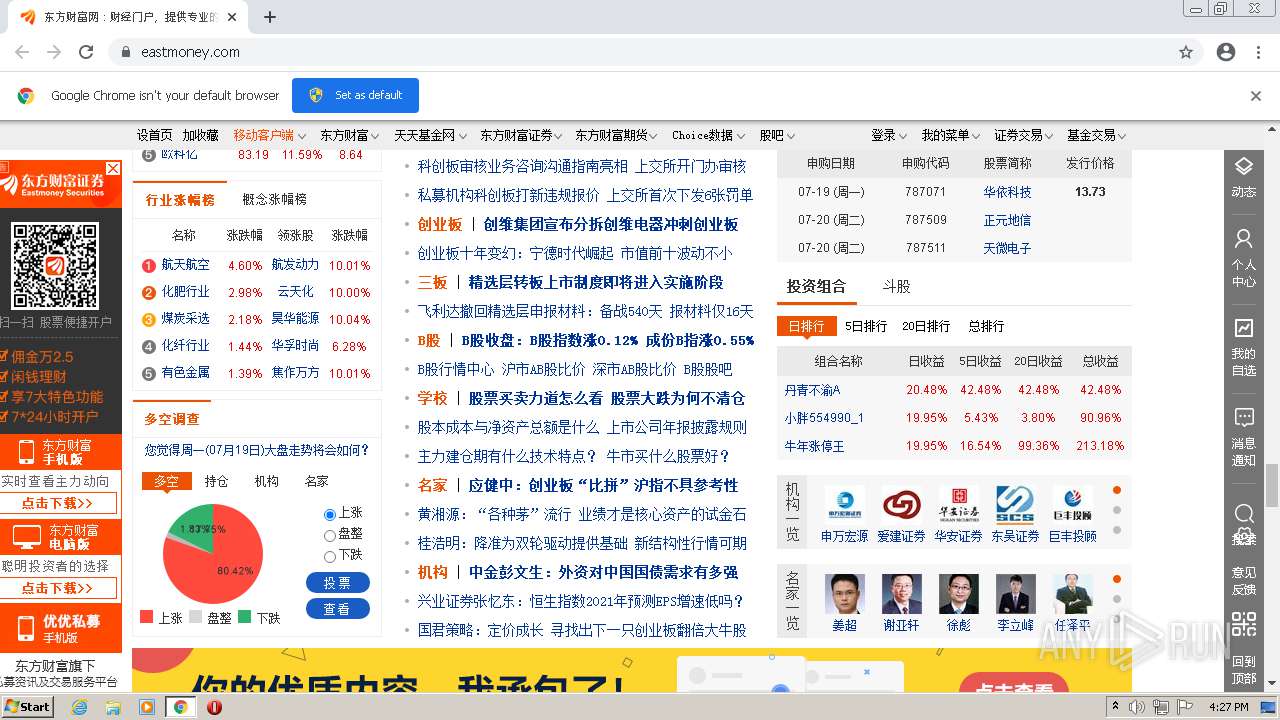
Task: Open 丹青不渝A portfolio link
Action: click(x=812, y=390)
